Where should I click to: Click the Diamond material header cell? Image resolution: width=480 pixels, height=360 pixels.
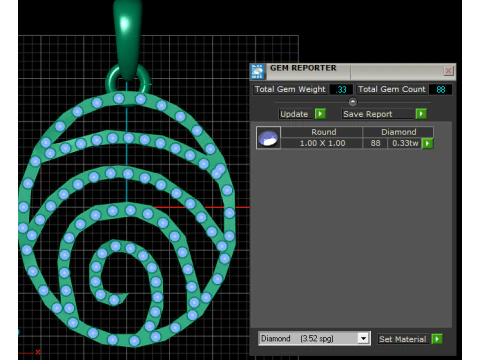[x=398, y=132]
